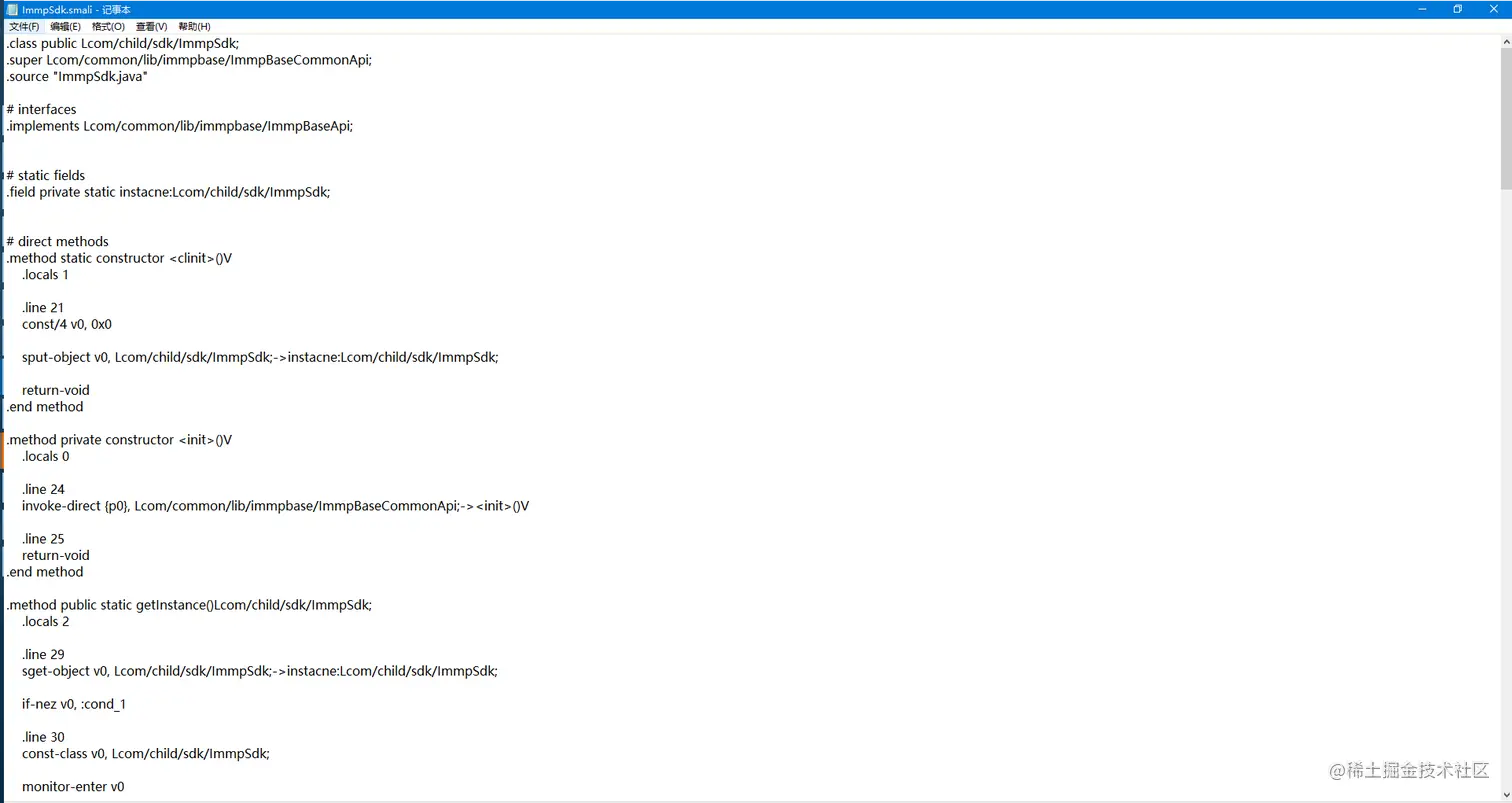Click the 'invoke-direct {p0}' instruction line
The width and height of the screenshot is (1512, 803).
(x=276, y=506)
